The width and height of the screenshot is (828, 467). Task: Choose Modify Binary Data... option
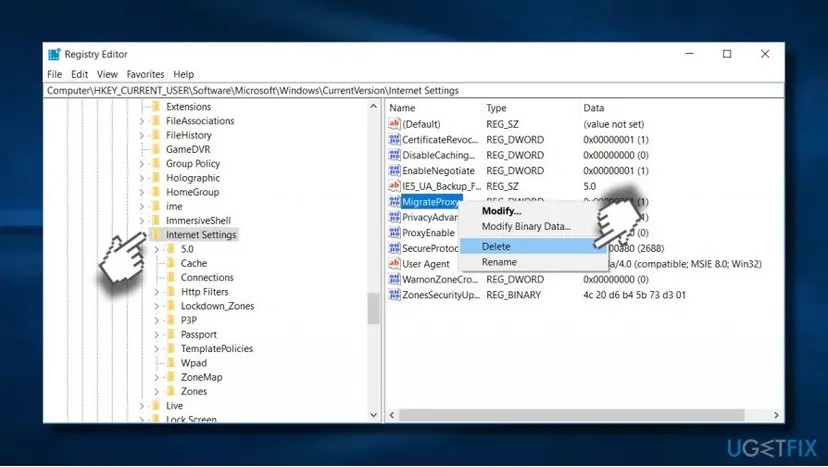[x=532, y=226]
